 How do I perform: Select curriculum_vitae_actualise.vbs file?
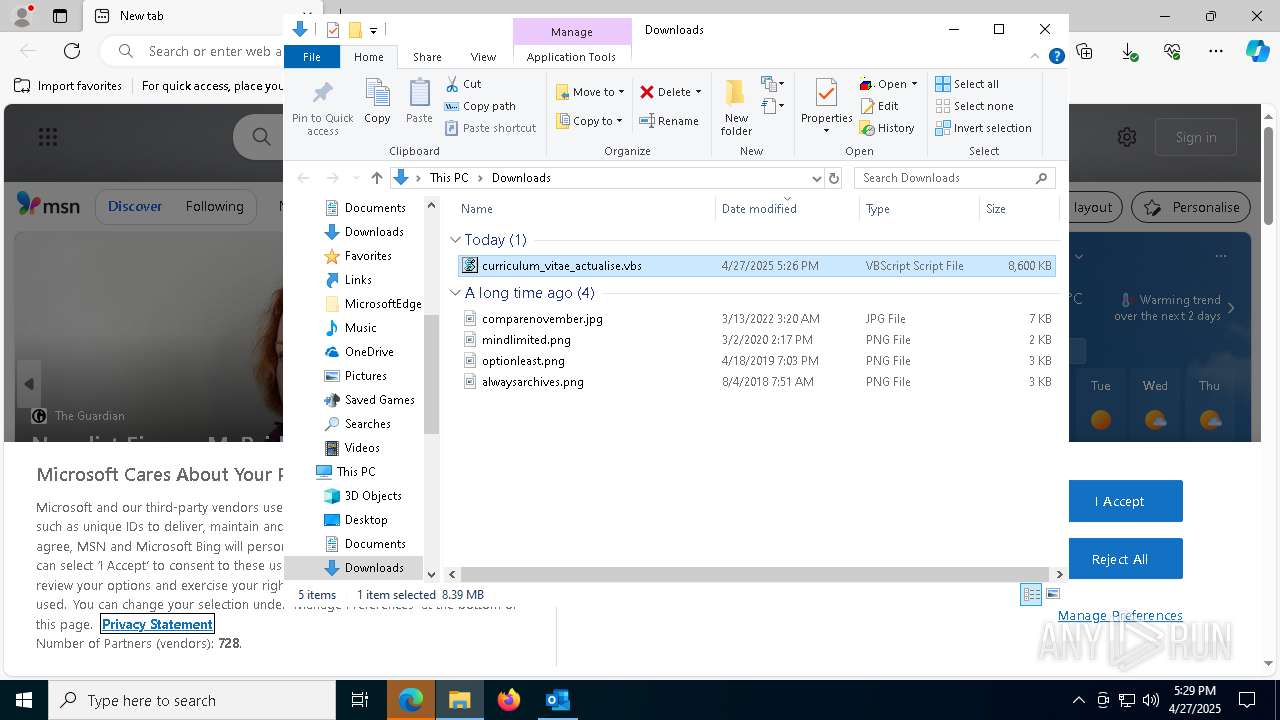(x=756, y=266)
